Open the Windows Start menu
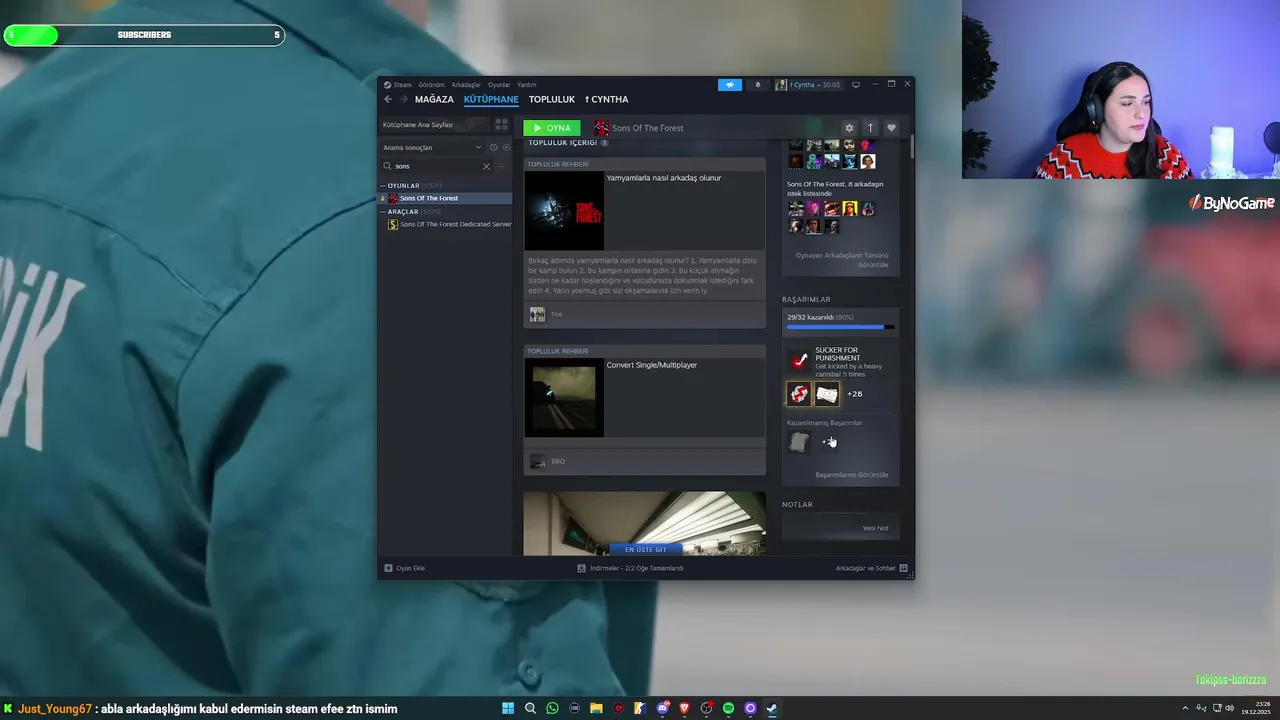This screenshot has width=1280, height=720. coord(508,708)
